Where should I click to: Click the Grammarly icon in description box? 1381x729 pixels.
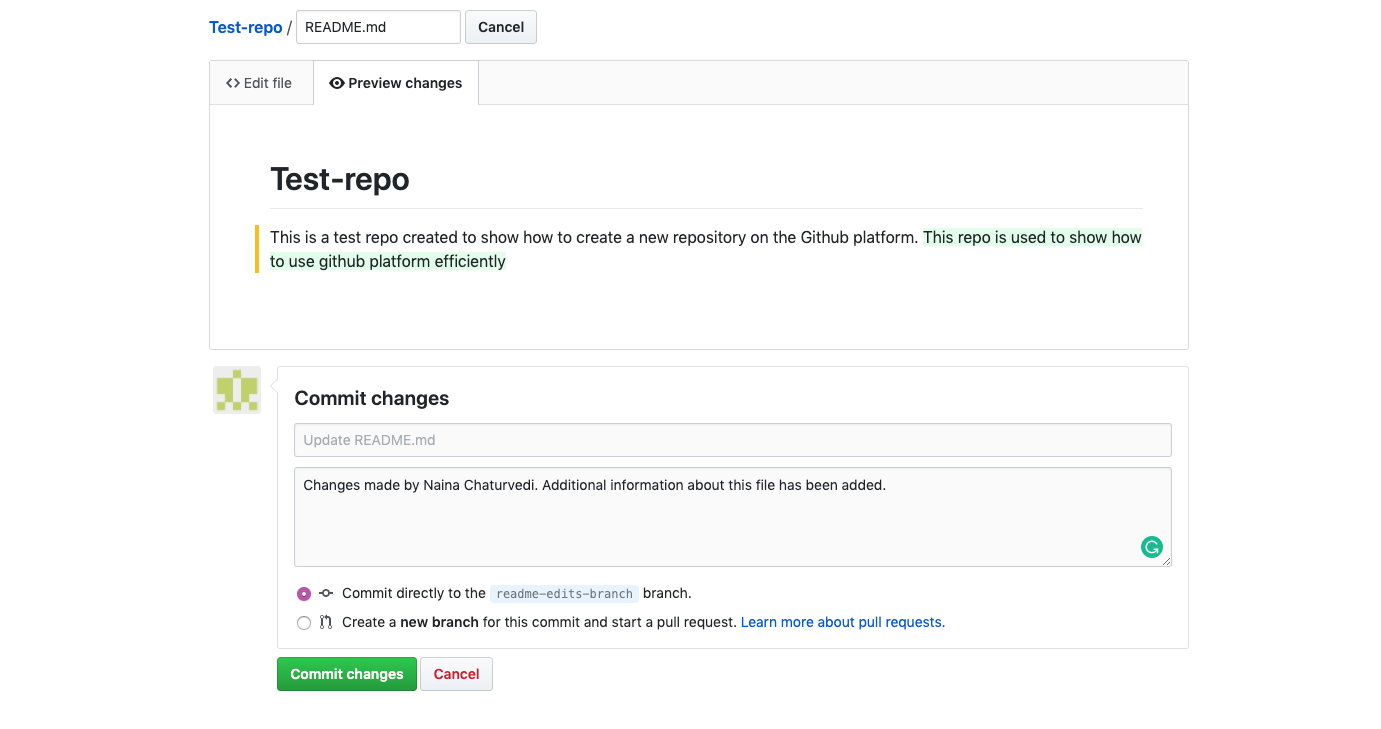click(1152, 547)
